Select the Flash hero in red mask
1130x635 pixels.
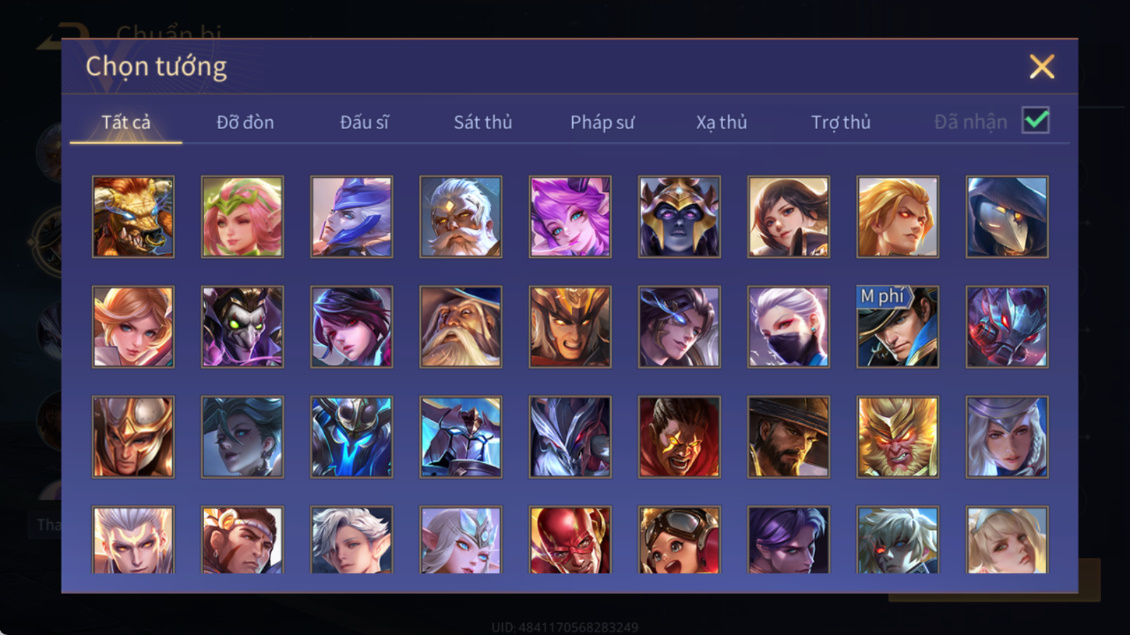click(570, 540)
